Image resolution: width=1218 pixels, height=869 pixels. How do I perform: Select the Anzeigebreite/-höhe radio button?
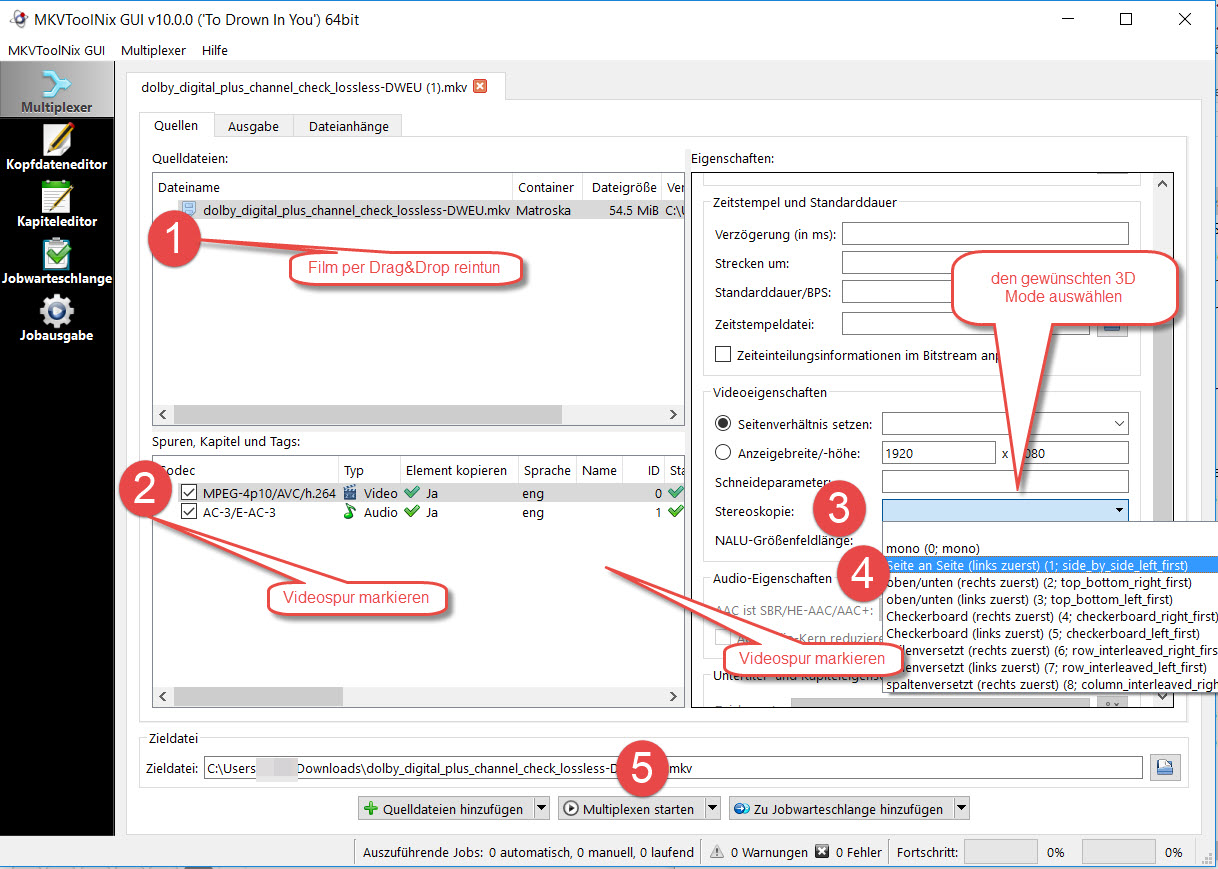(x=723, y=453)
